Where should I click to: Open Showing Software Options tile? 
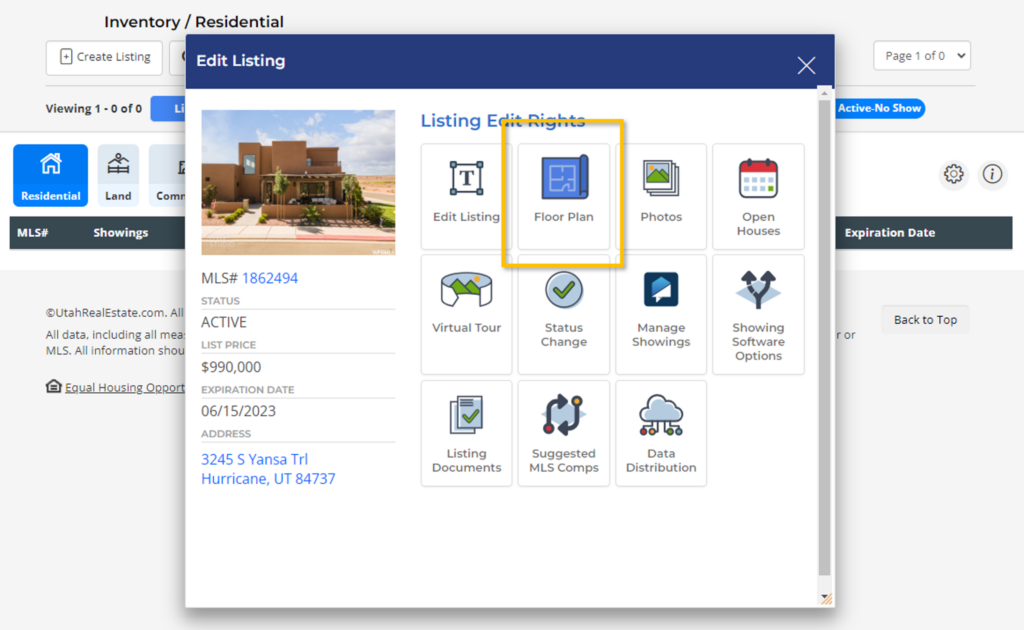pyautogui.click(x=758, y=313)
